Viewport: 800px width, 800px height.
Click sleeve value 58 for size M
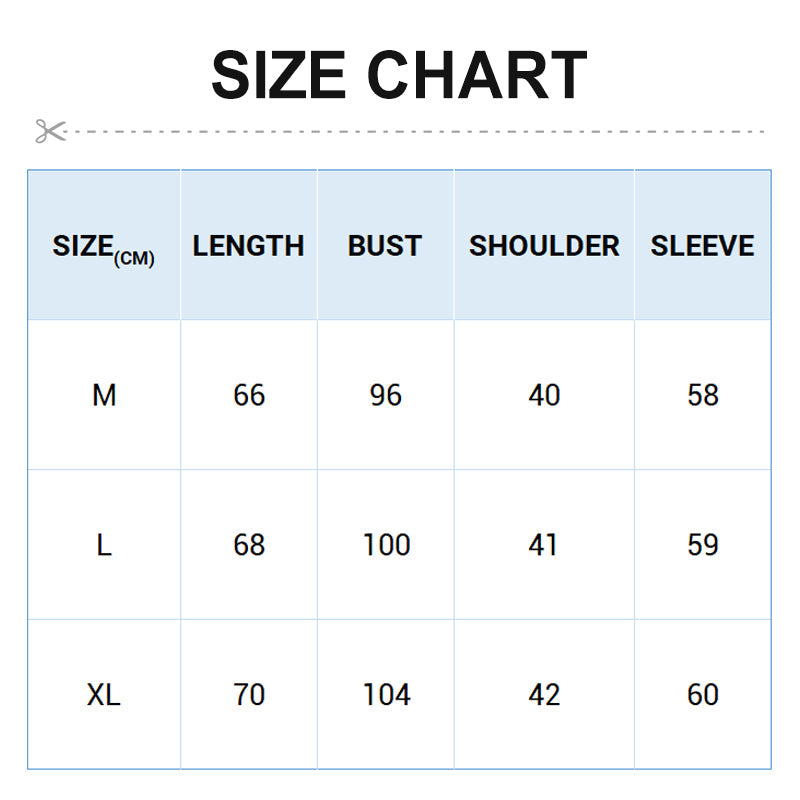point(703,396)
